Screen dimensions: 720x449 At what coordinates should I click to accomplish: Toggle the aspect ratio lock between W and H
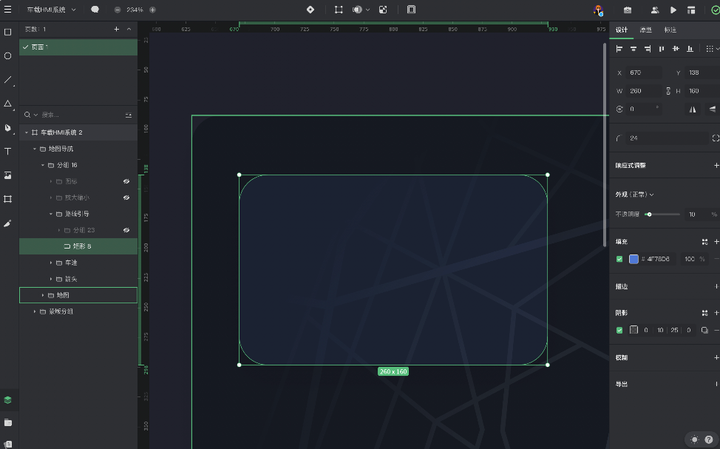[x=668, y=91]
